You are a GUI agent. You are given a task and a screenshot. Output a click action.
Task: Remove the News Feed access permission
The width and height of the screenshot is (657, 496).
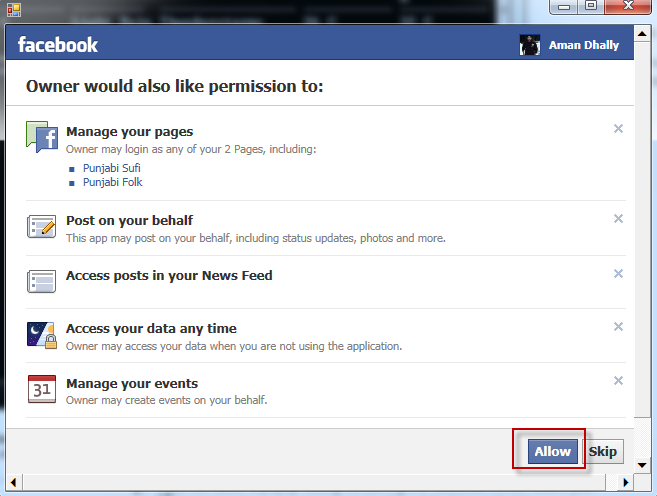(618, 273)
